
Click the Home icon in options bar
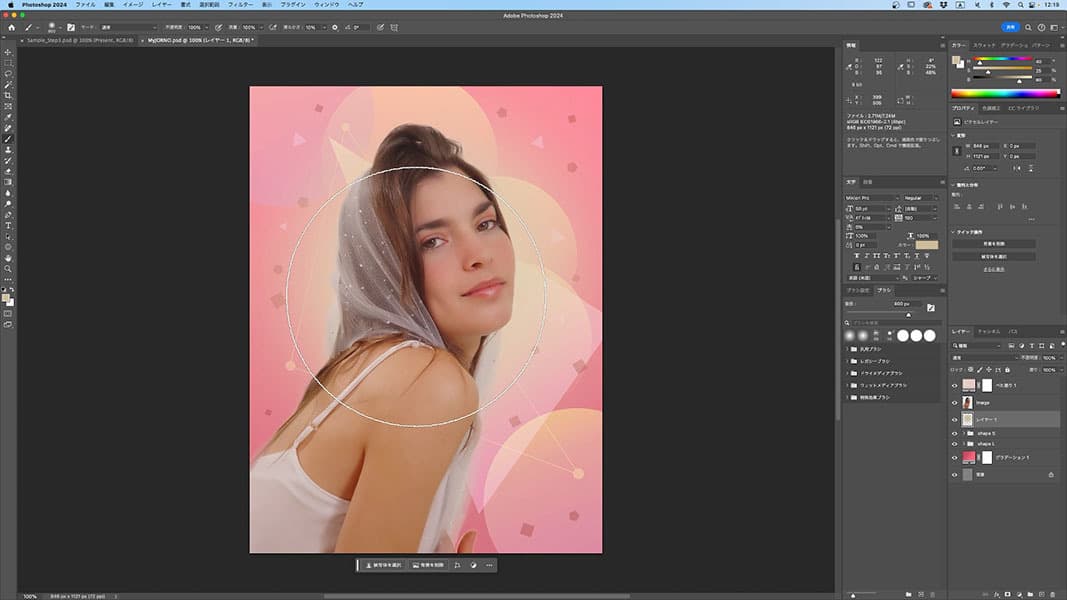(x=11, y=27)
